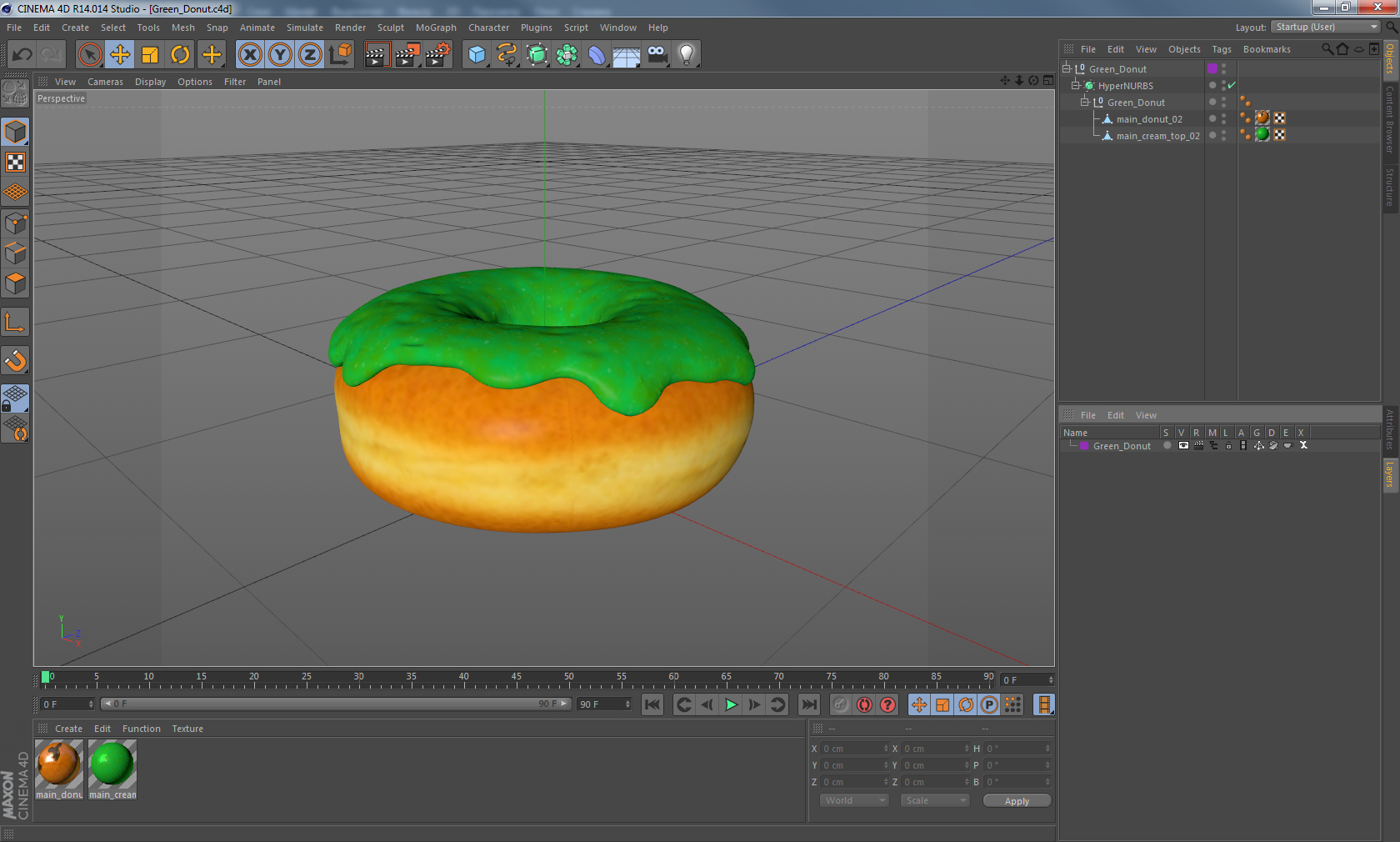Select the main_donut material swatch
1400x842 pixels.
coord(59,764)
